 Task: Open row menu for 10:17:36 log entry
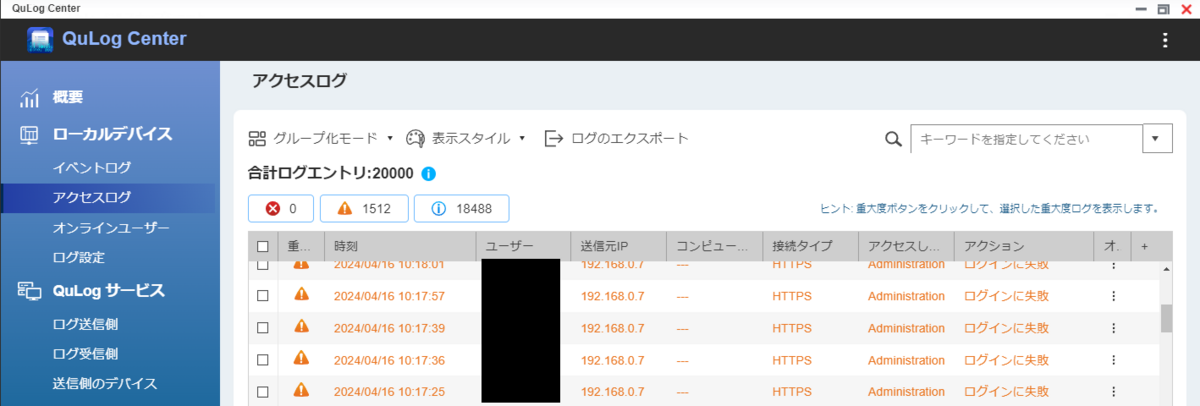click(1113, 360)
